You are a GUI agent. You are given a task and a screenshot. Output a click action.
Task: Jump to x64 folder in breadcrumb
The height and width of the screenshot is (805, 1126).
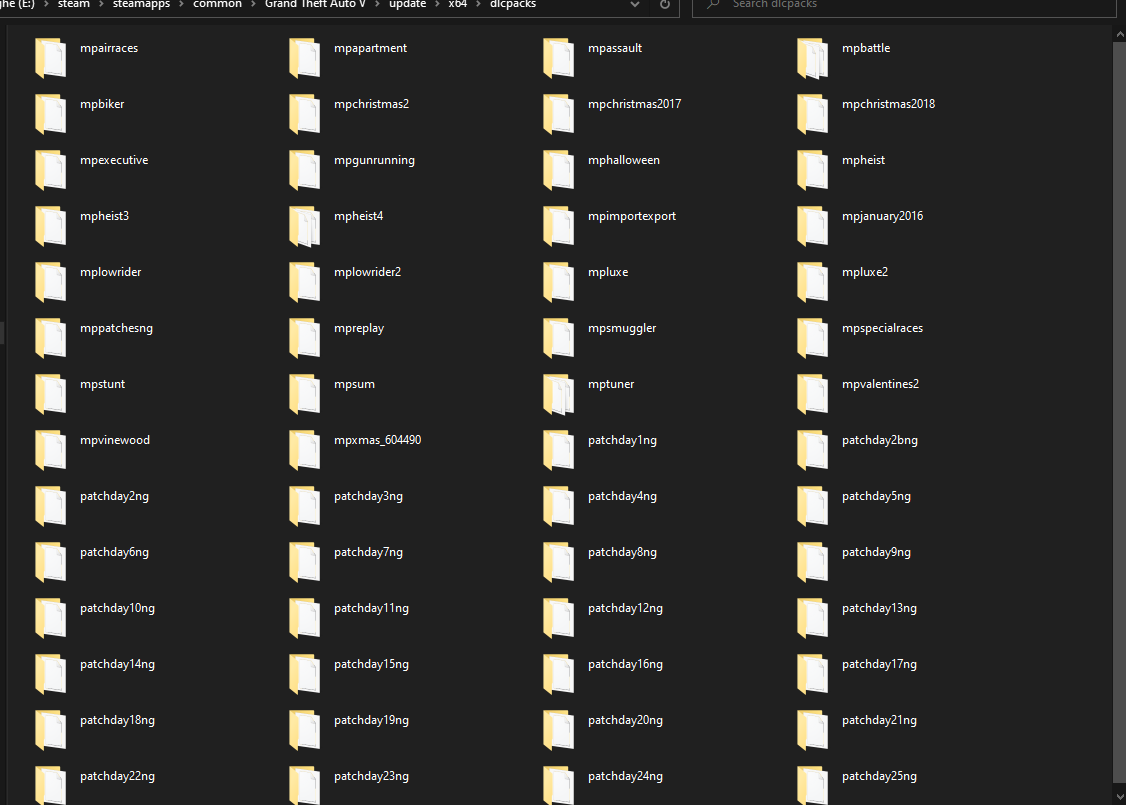point(457,4)
